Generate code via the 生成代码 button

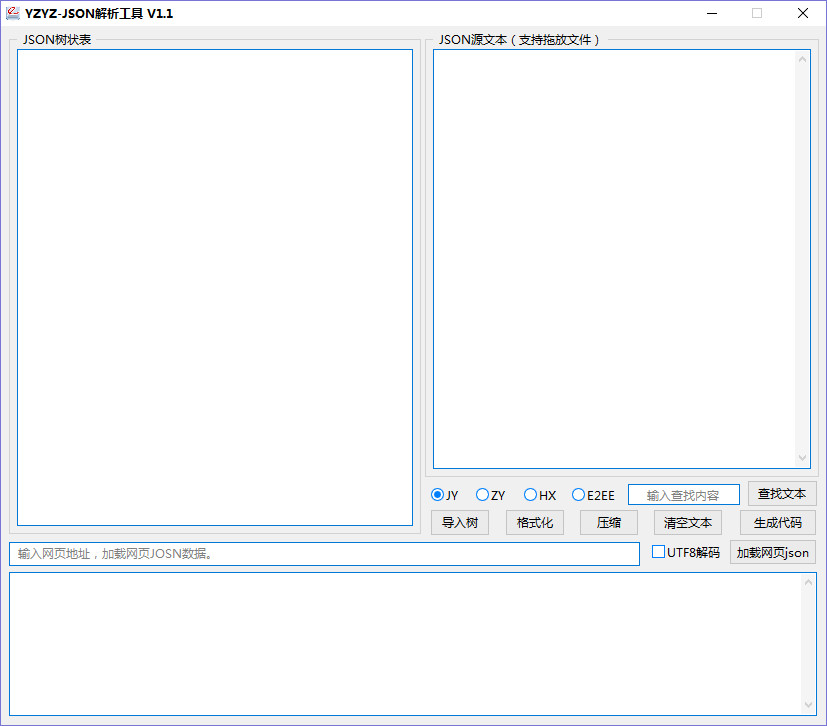coord(778,522)
